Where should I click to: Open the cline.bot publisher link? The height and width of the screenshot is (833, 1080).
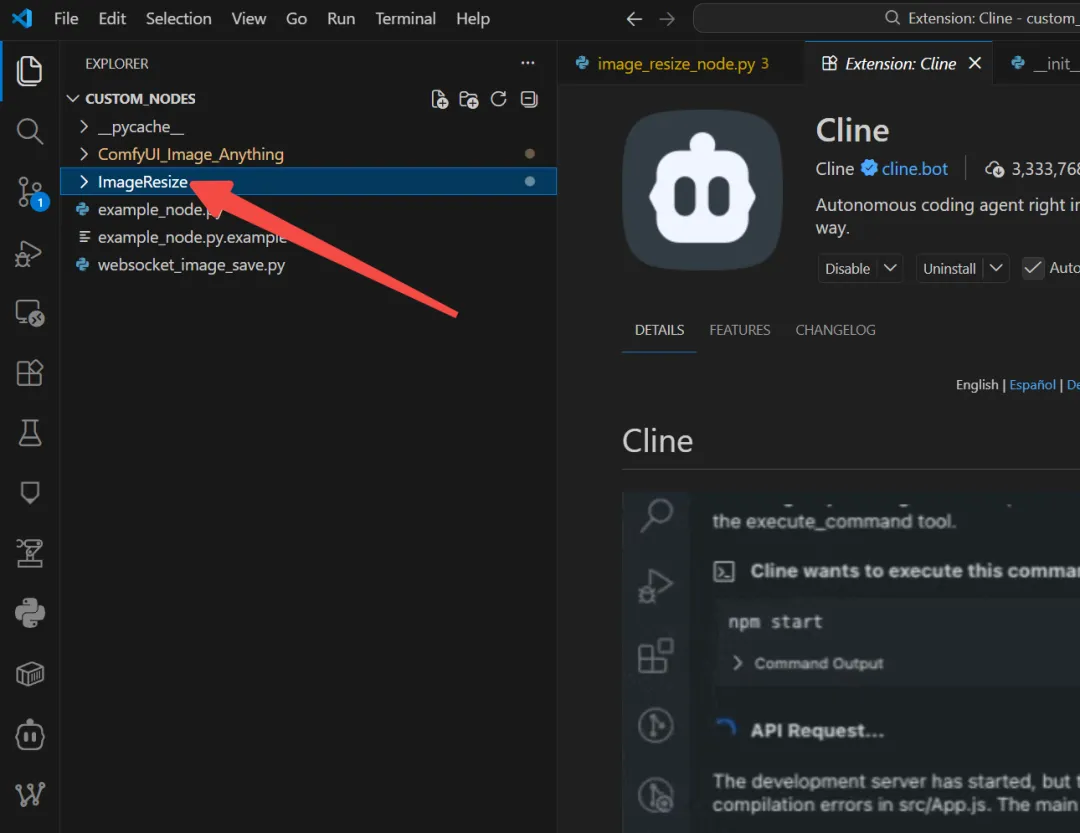[914, 169]
